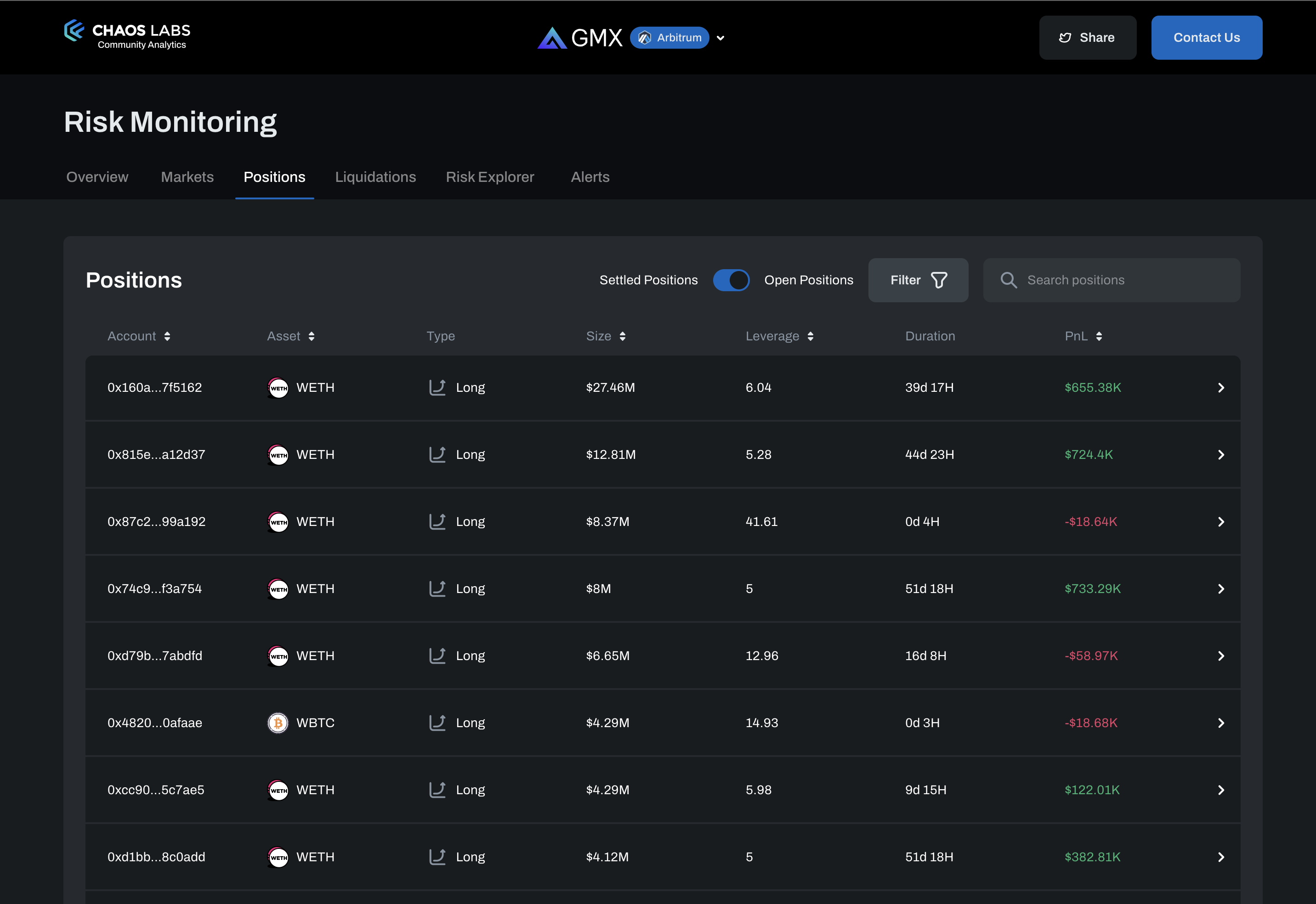Screen dimensions: 1316x904
Task: Sort table by Account column
Action: click(x=167, y=336)
